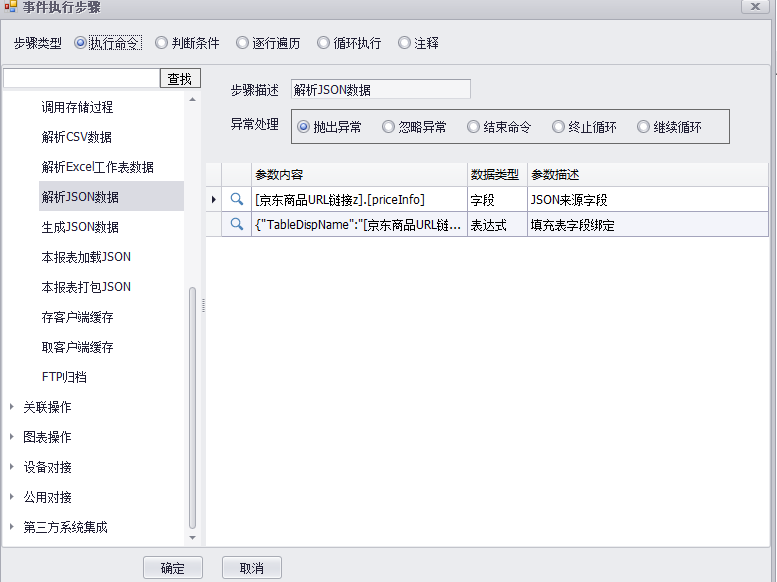This screenshot has height=582, width=777.
Task: Click magnifier icon in the JSON来源字段 row
Action: tap(237, 200)
